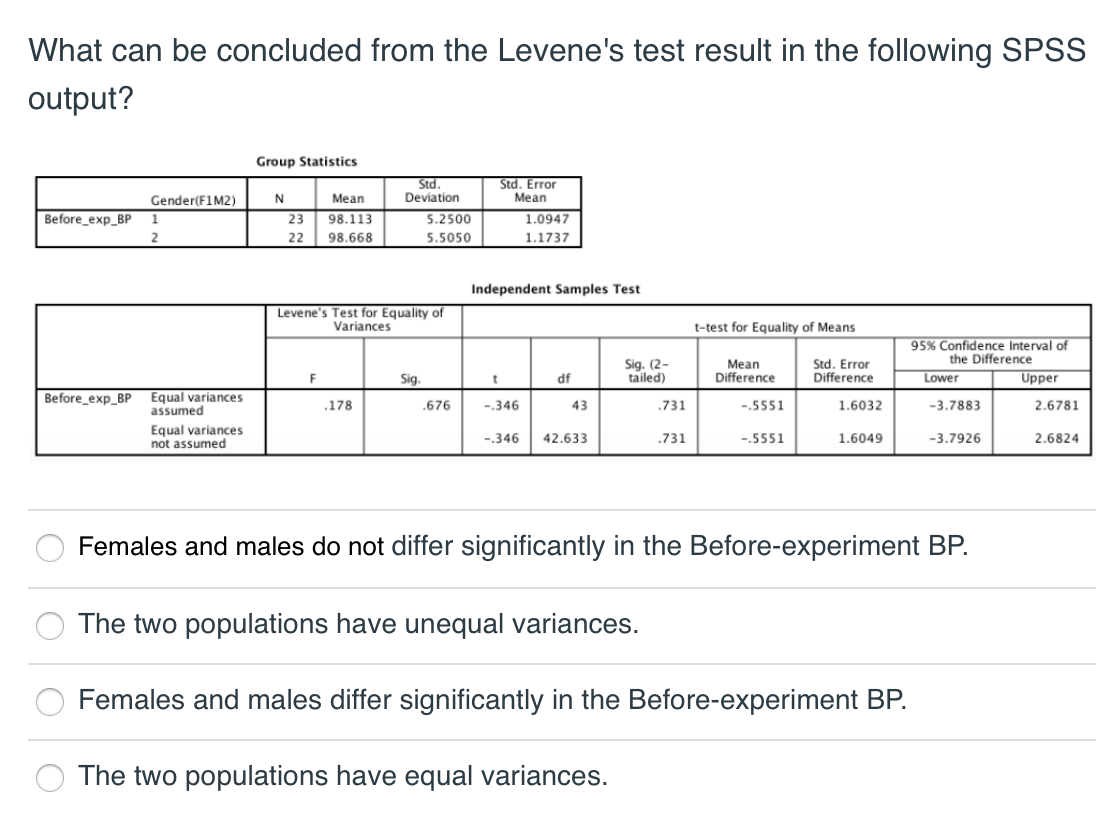Select the Mean value 98.113 in Group Statistics

coord(348,218)
